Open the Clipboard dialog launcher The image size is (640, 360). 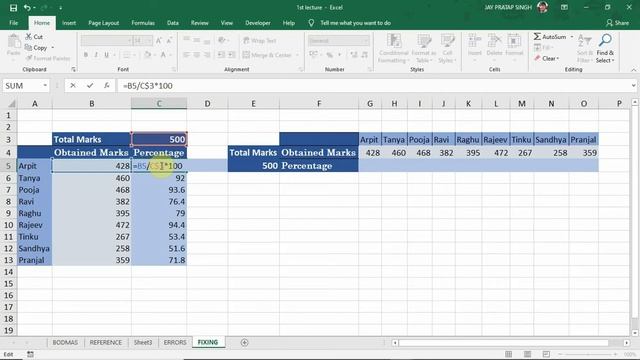pyautogui.click(x=73, y=69)
